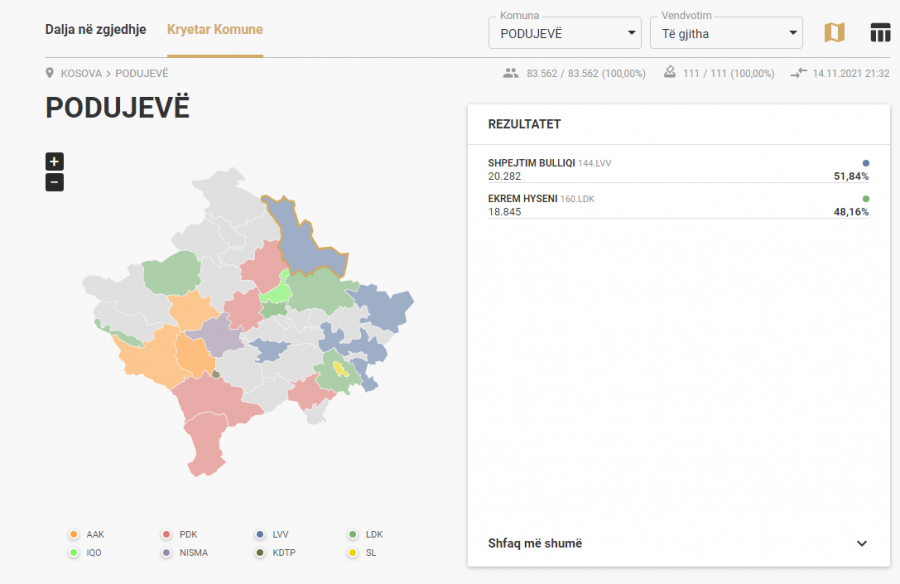900x584 pixels.
Task: Click the PDK legend color dot
Action: (166, 535)
